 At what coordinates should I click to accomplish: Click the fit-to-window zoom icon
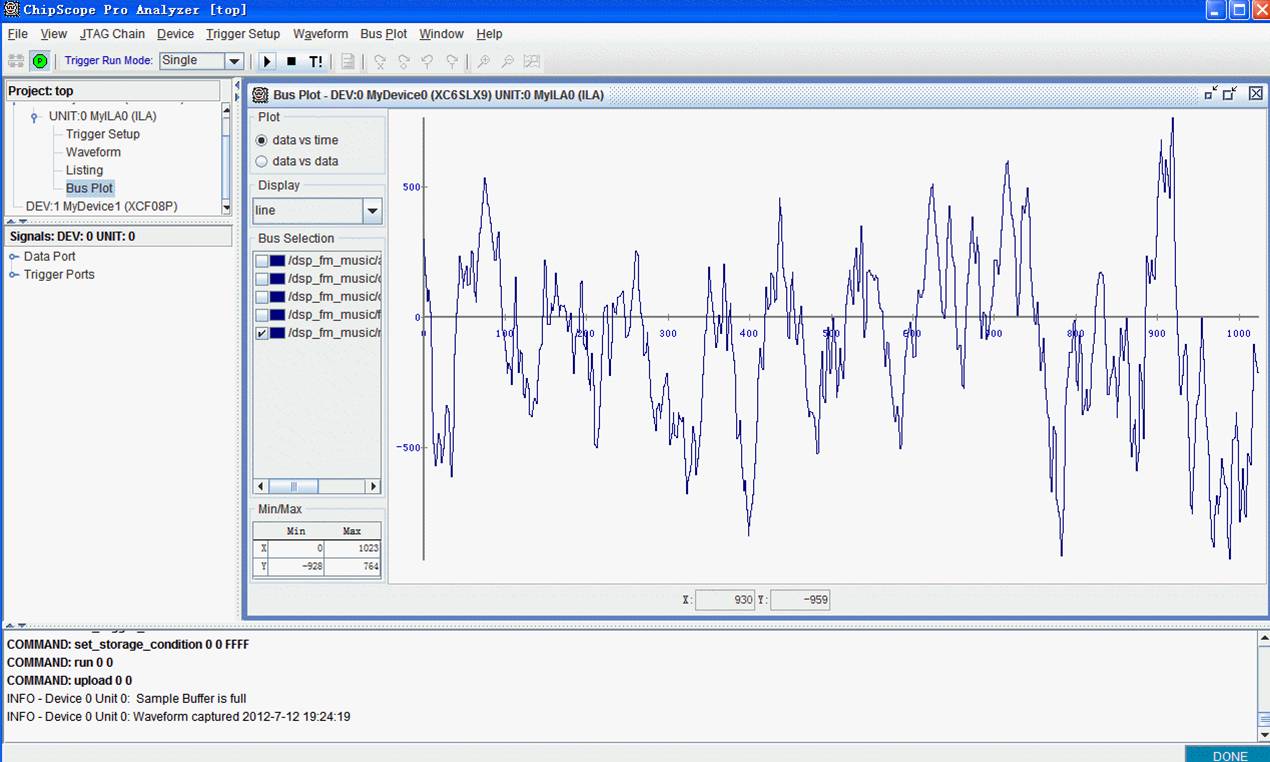532,61
